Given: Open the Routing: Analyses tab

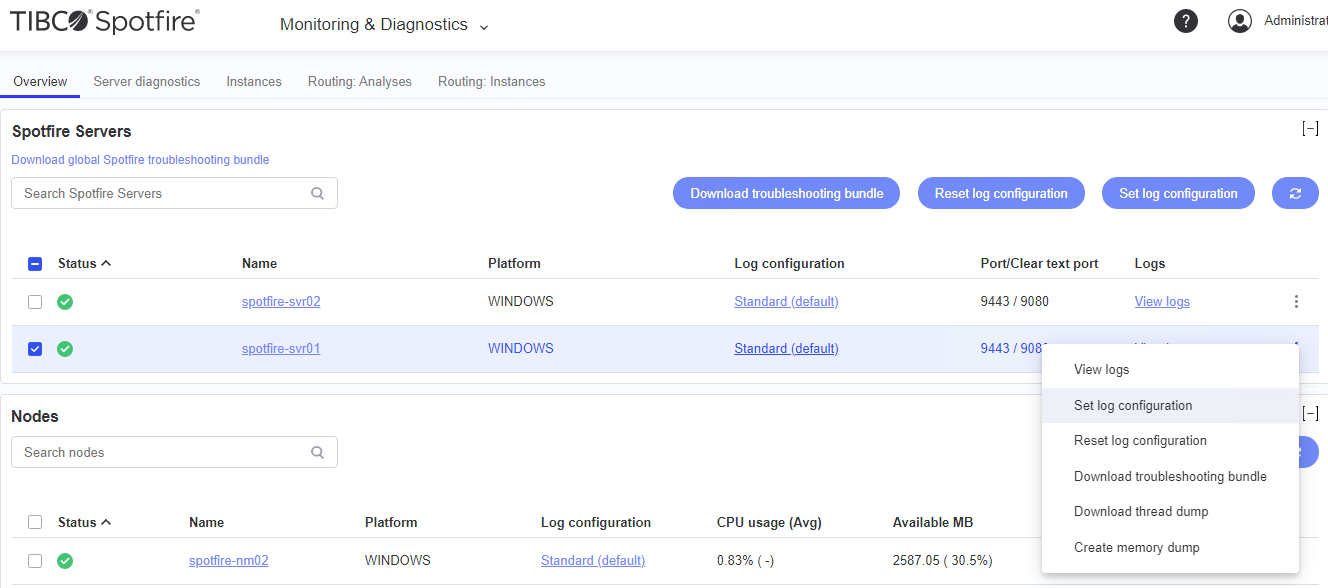Looking at the screenshot, I should point(360,81).
